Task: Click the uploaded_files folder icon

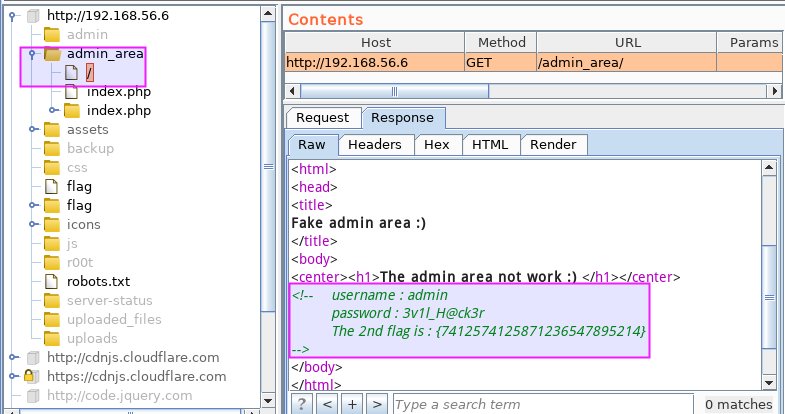Action: point(52,320)
